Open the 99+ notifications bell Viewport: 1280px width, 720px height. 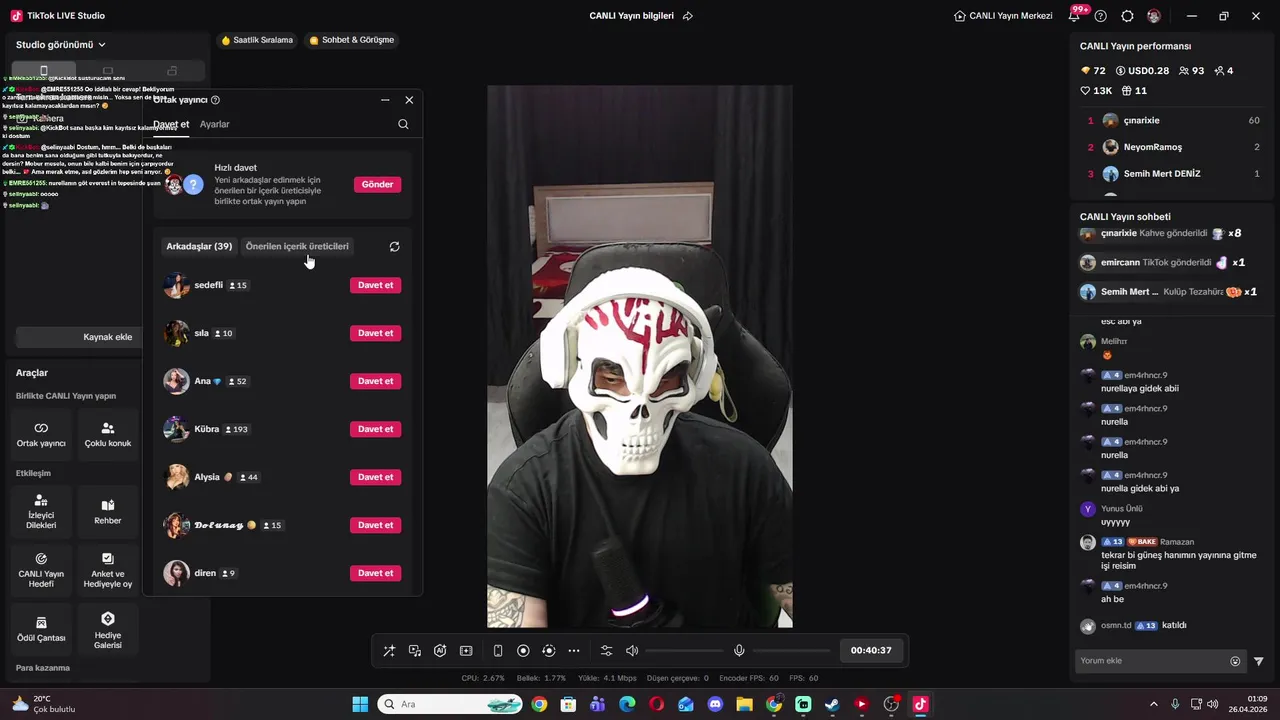click(x=1076, y=15)
